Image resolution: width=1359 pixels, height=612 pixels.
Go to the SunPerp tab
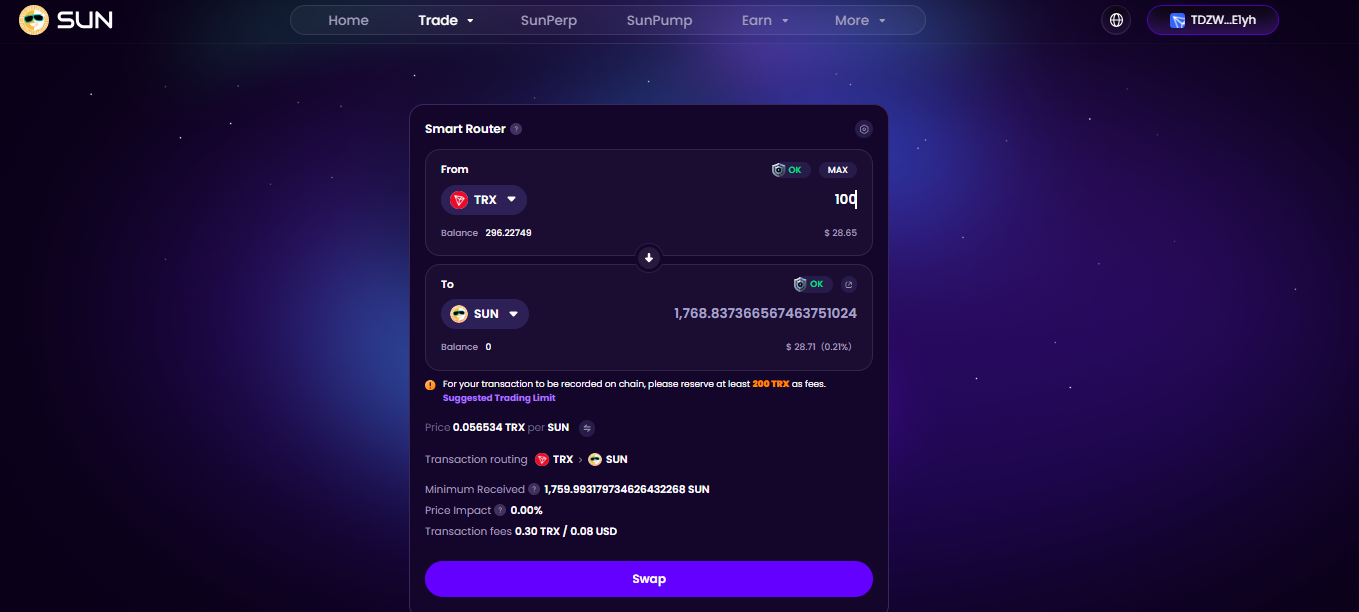[x=549, y=20]
